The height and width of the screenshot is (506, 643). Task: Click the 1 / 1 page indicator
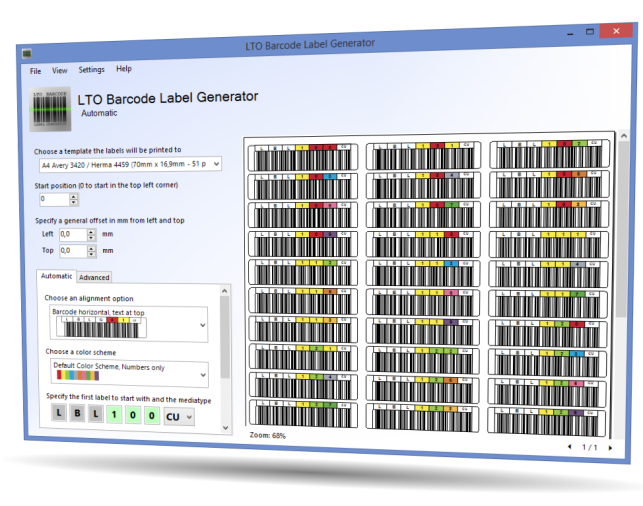point(590,447)
